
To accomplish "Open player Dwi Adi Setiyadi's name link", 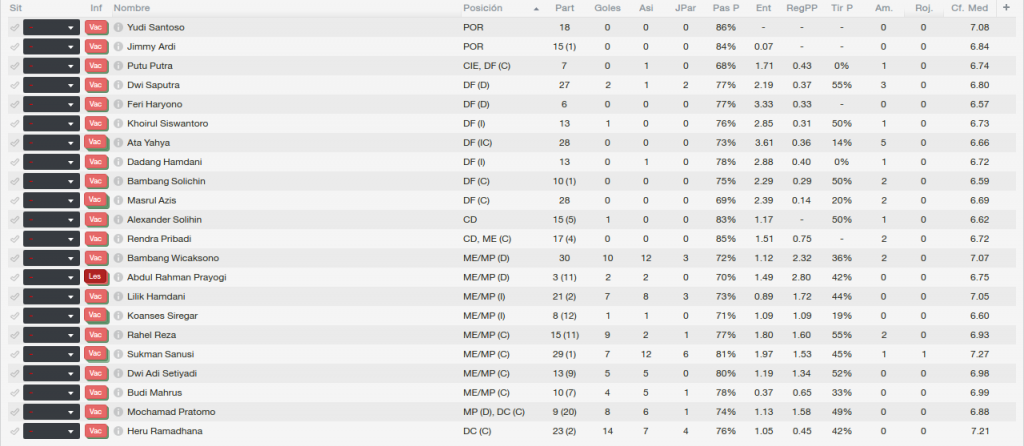I will pyautogui.click(x=162, y=374).
